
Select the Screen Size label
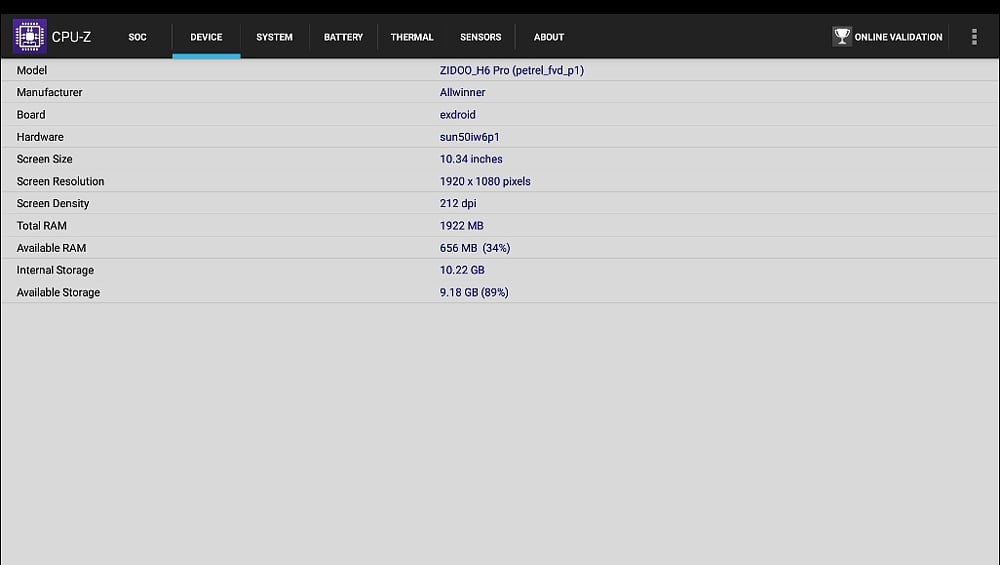tap(44, 159)
